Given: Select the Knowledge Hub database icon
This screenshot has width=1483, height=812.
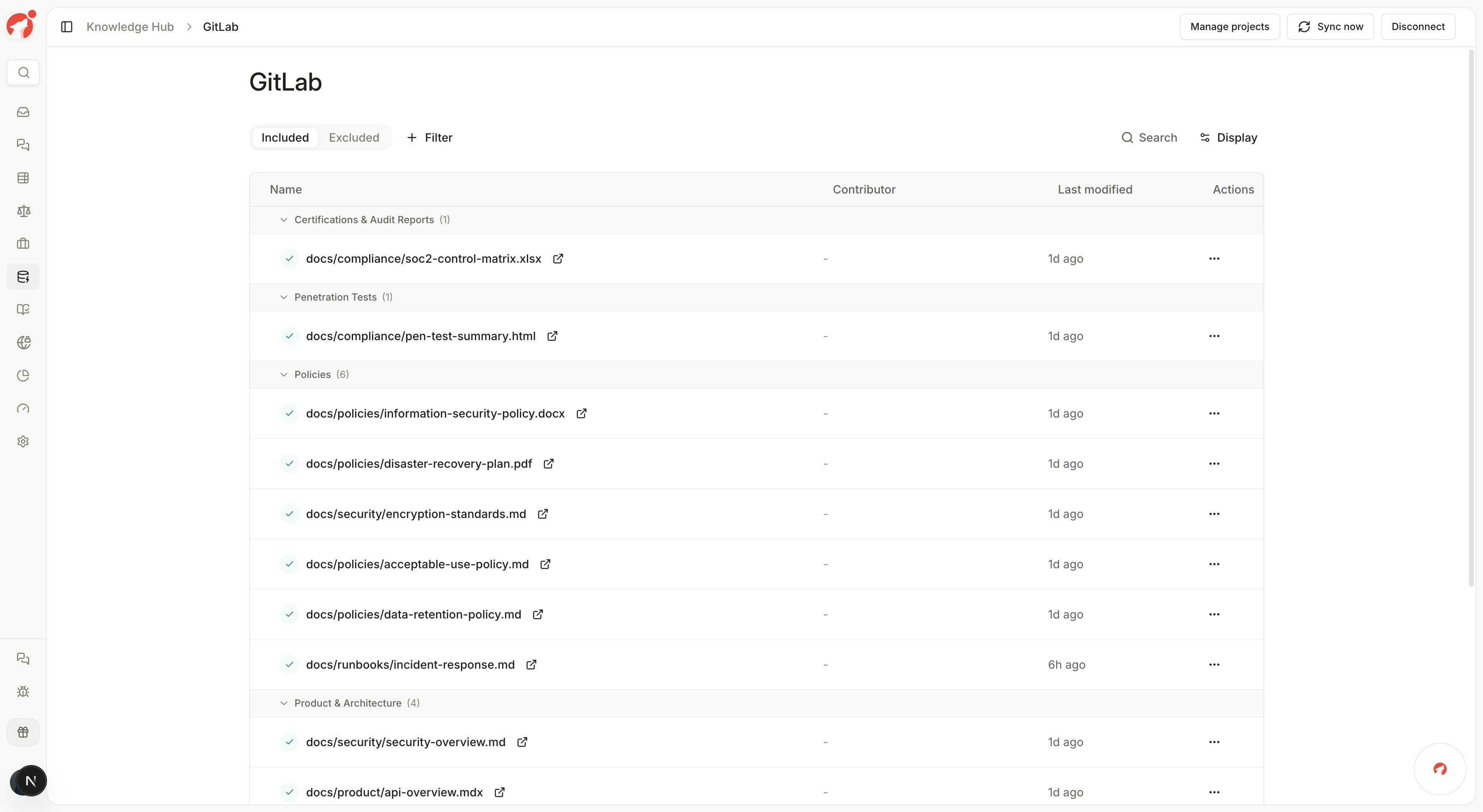Looking at the screenshot, I should coord(23,277).
